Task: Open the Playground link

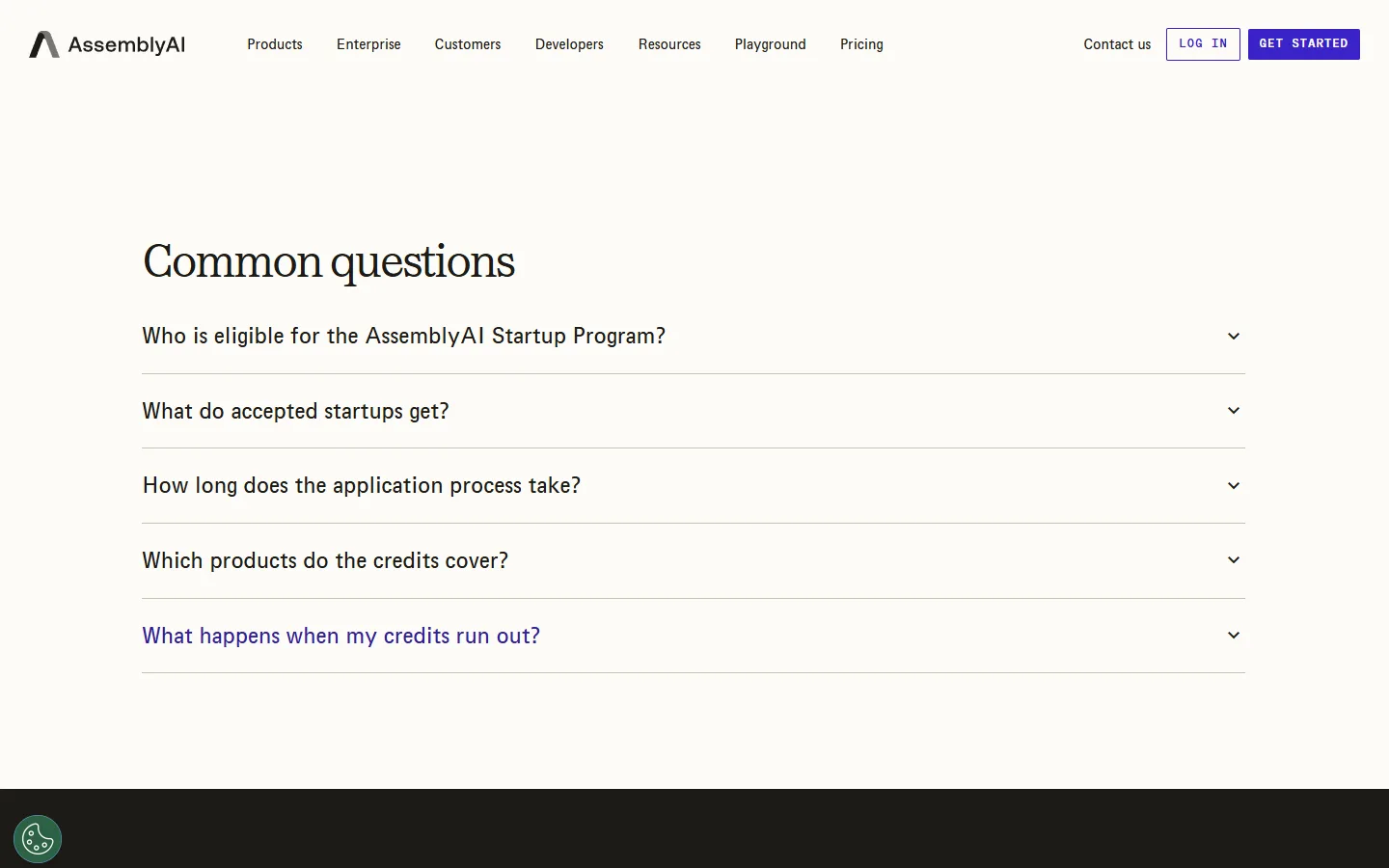Action: (771, 44)
